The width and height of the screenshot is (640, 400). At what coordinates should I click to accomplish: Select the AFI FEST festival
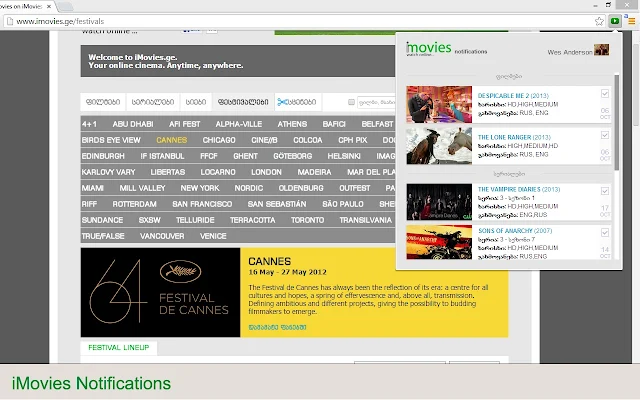(184, 124)
